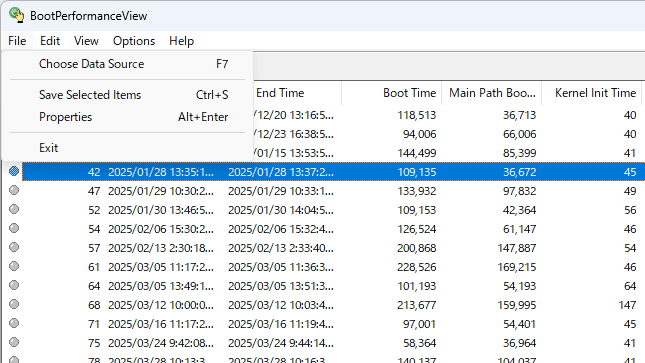The height and width of the screenshot is (363, 645).
Task: Select start time 2025/03/24 9:42:08...
Action: point(161,343)
